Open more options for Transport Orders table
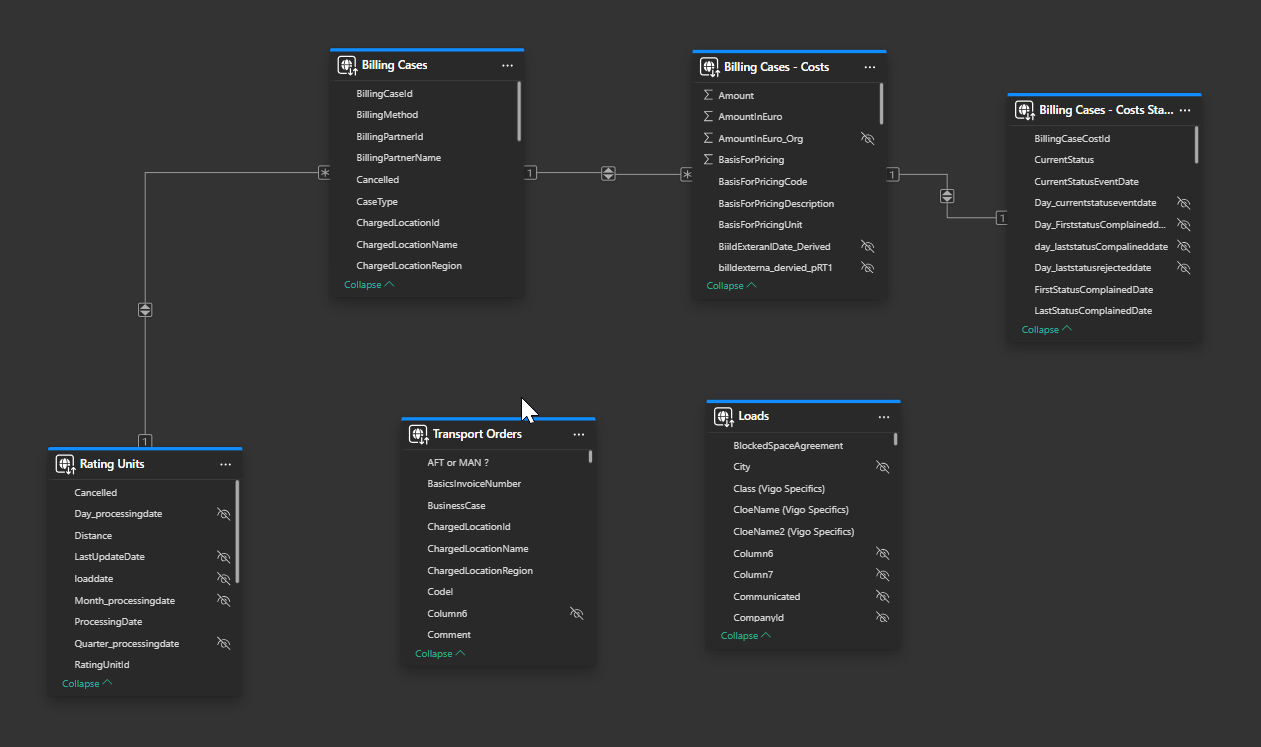The height and width of the screenshot is (747, 1261). [x=578, y=434]
